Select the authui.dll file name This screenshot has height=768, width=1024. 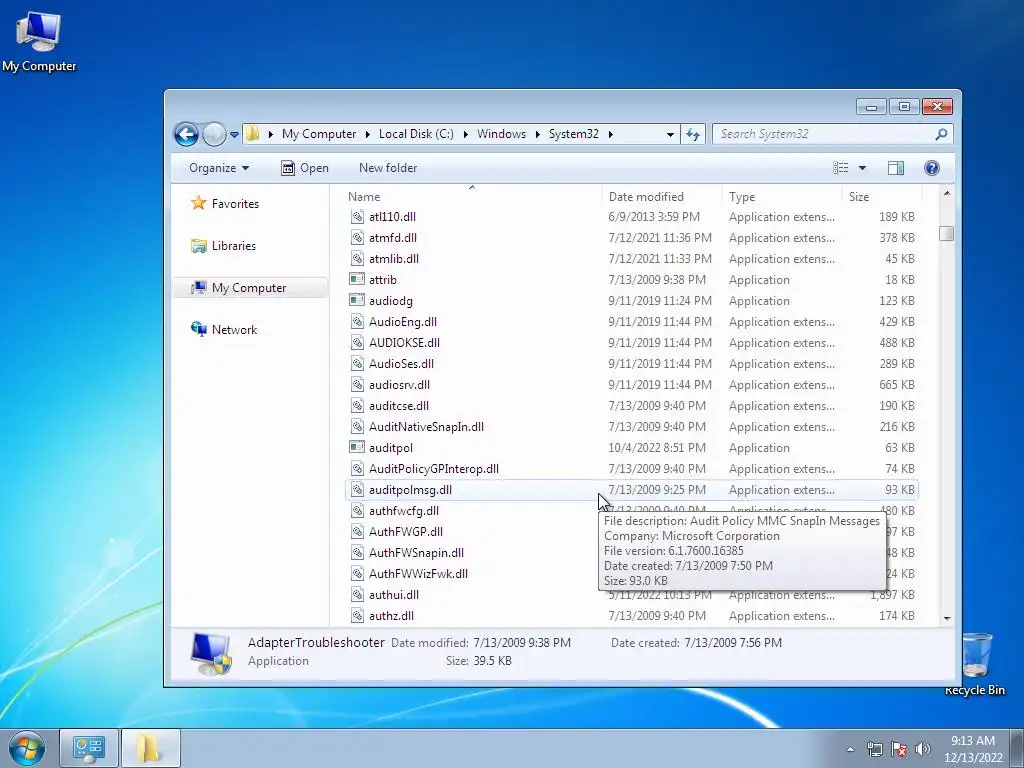coord(394,595)
